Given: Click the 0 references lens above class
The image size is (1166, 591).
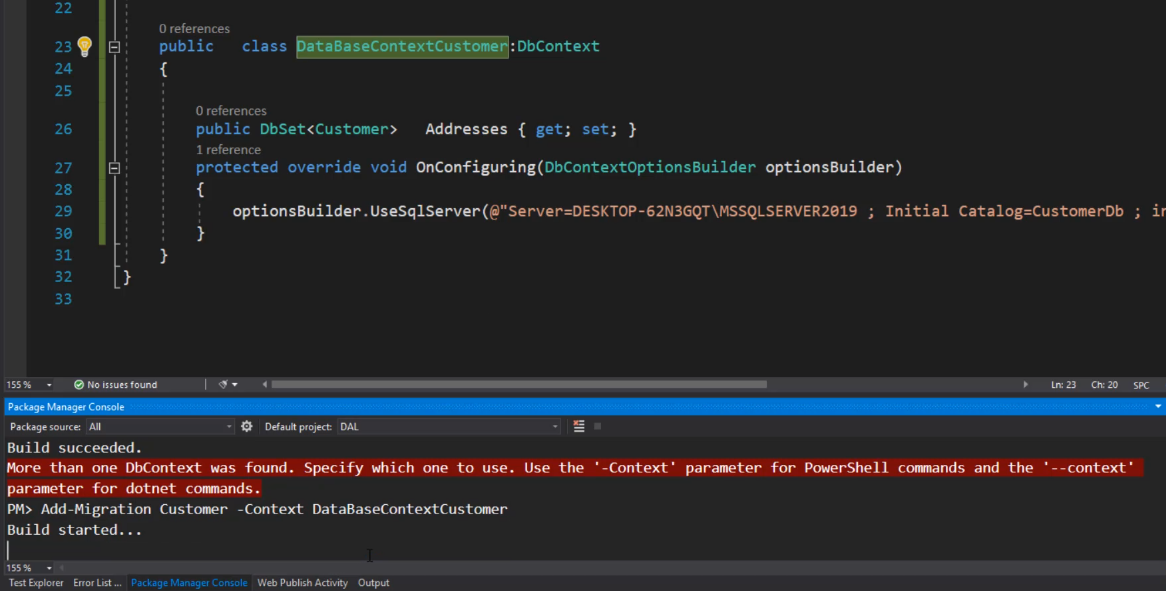Looking at the screenshot, I should [x=194, y=28].
